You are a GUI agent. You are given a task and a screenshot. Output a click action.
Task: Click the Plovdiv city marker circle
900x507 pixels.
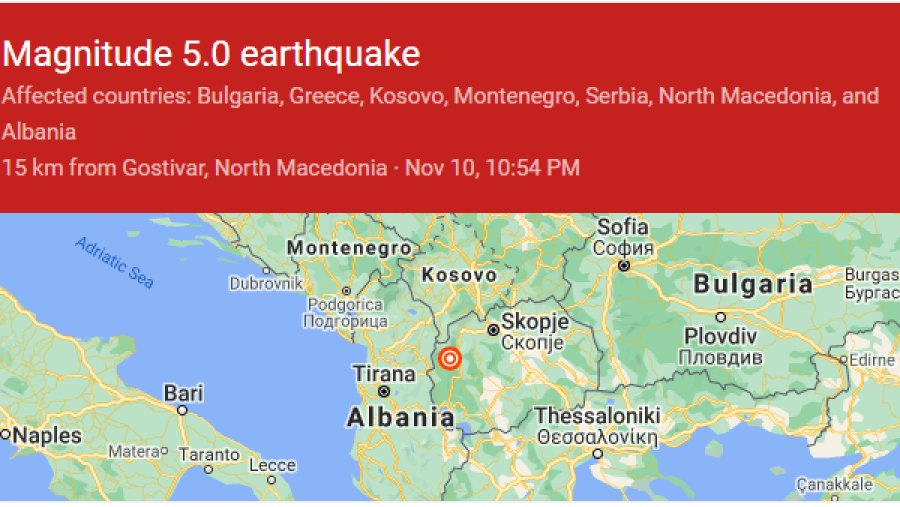[x=721, y=317]
